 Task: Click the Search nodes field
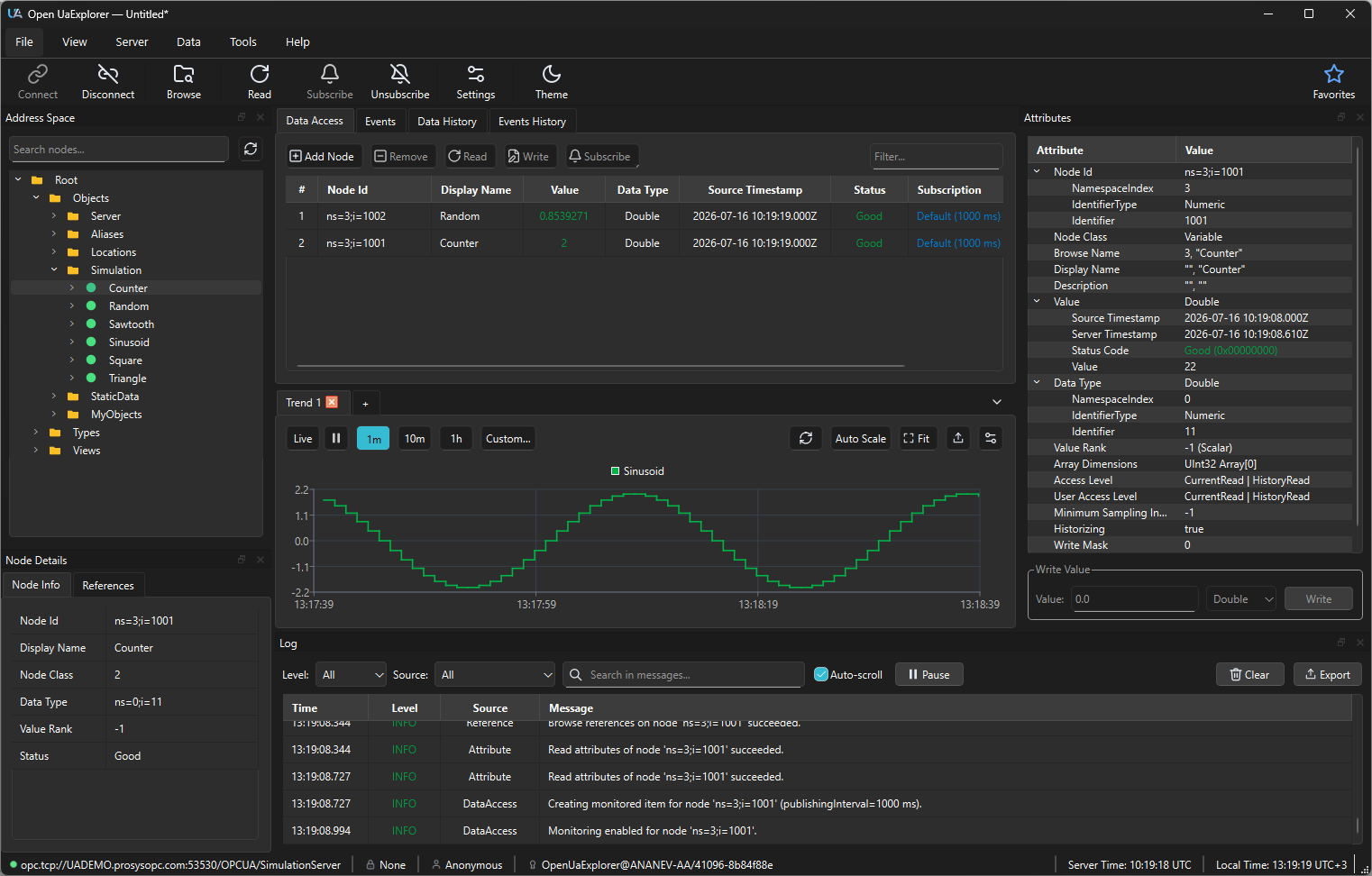point(118,149)
